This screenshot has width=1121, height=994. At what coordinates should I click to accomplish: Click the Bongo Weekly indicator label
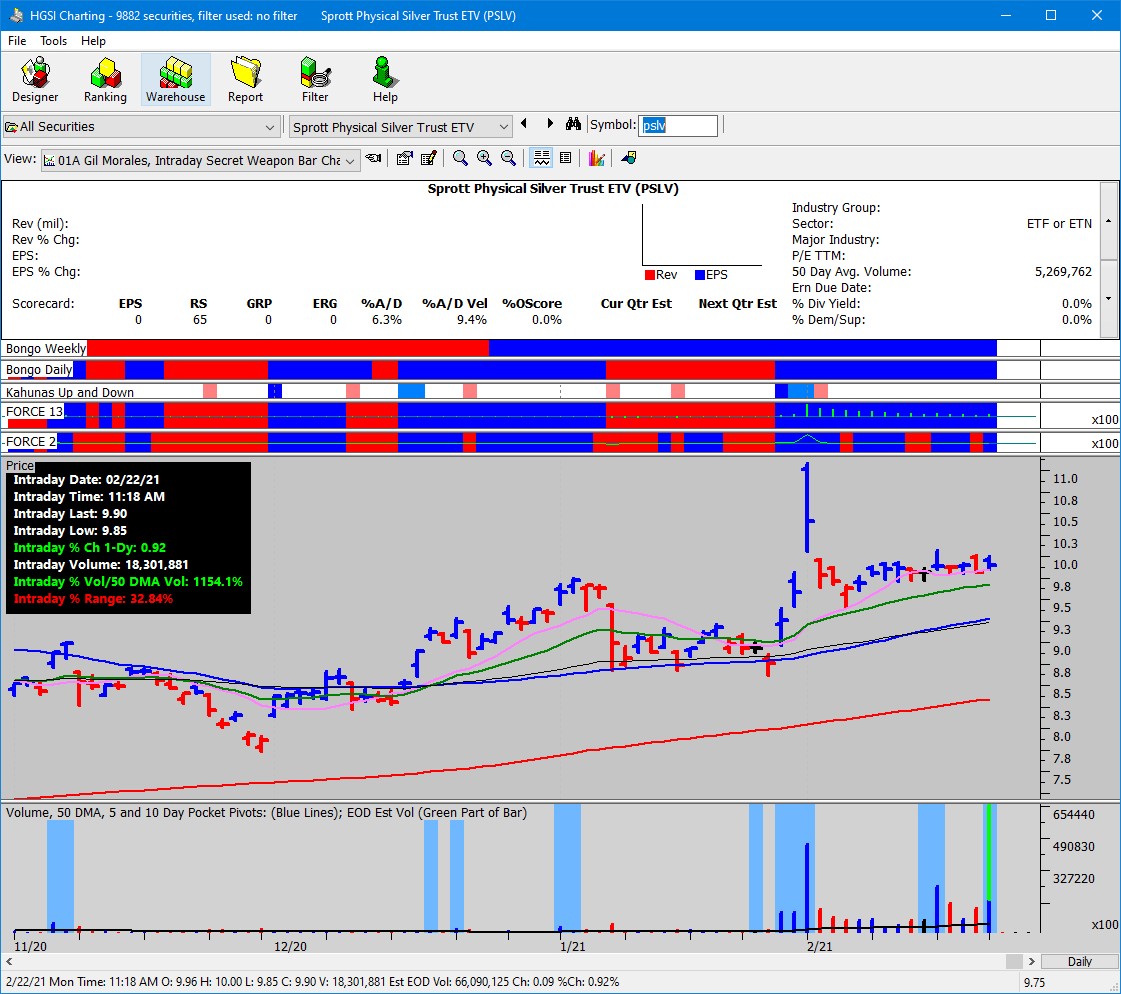coord(46,348)
